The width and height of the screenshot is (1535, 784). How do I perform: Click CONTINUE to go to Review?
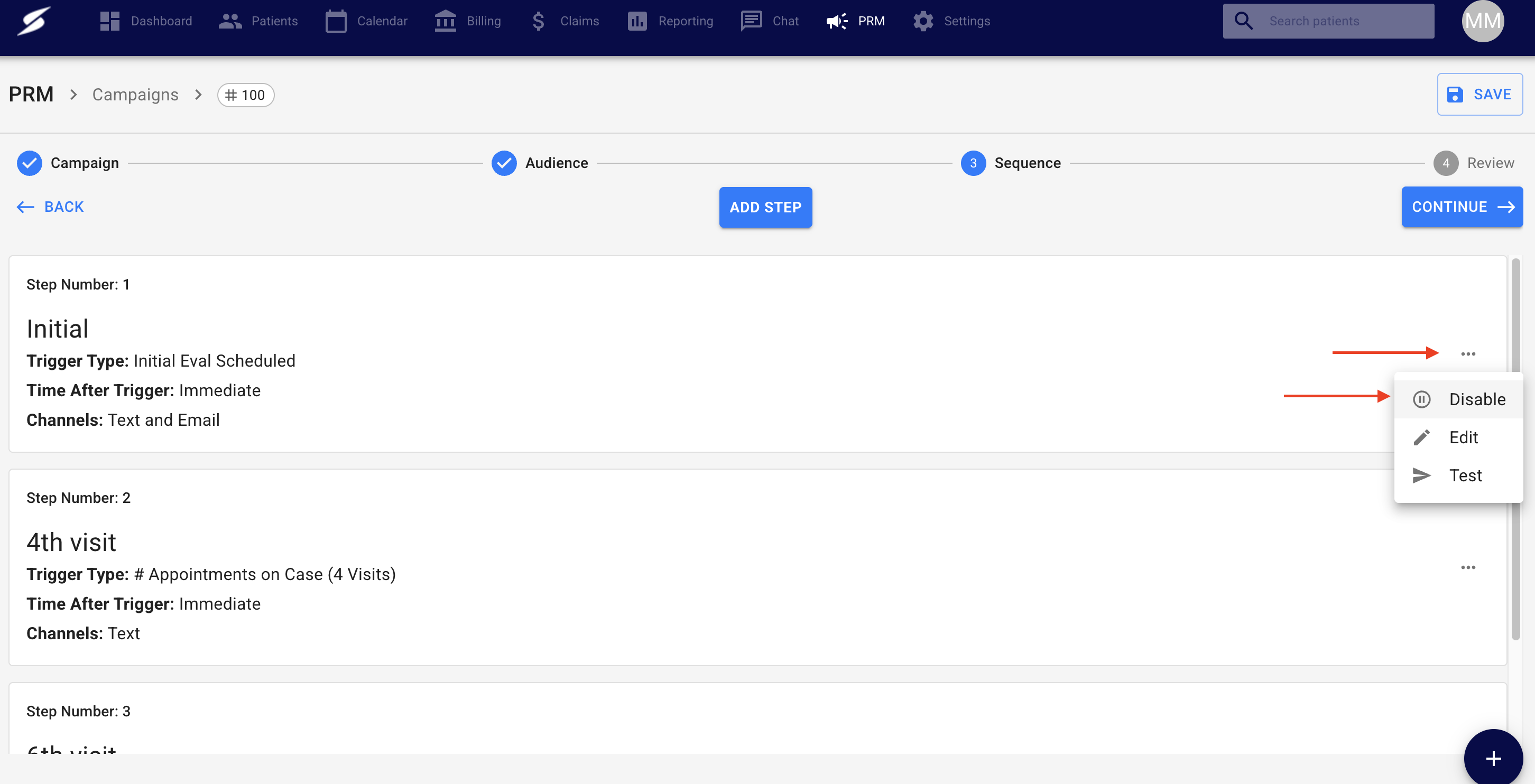pos(1462,207)
